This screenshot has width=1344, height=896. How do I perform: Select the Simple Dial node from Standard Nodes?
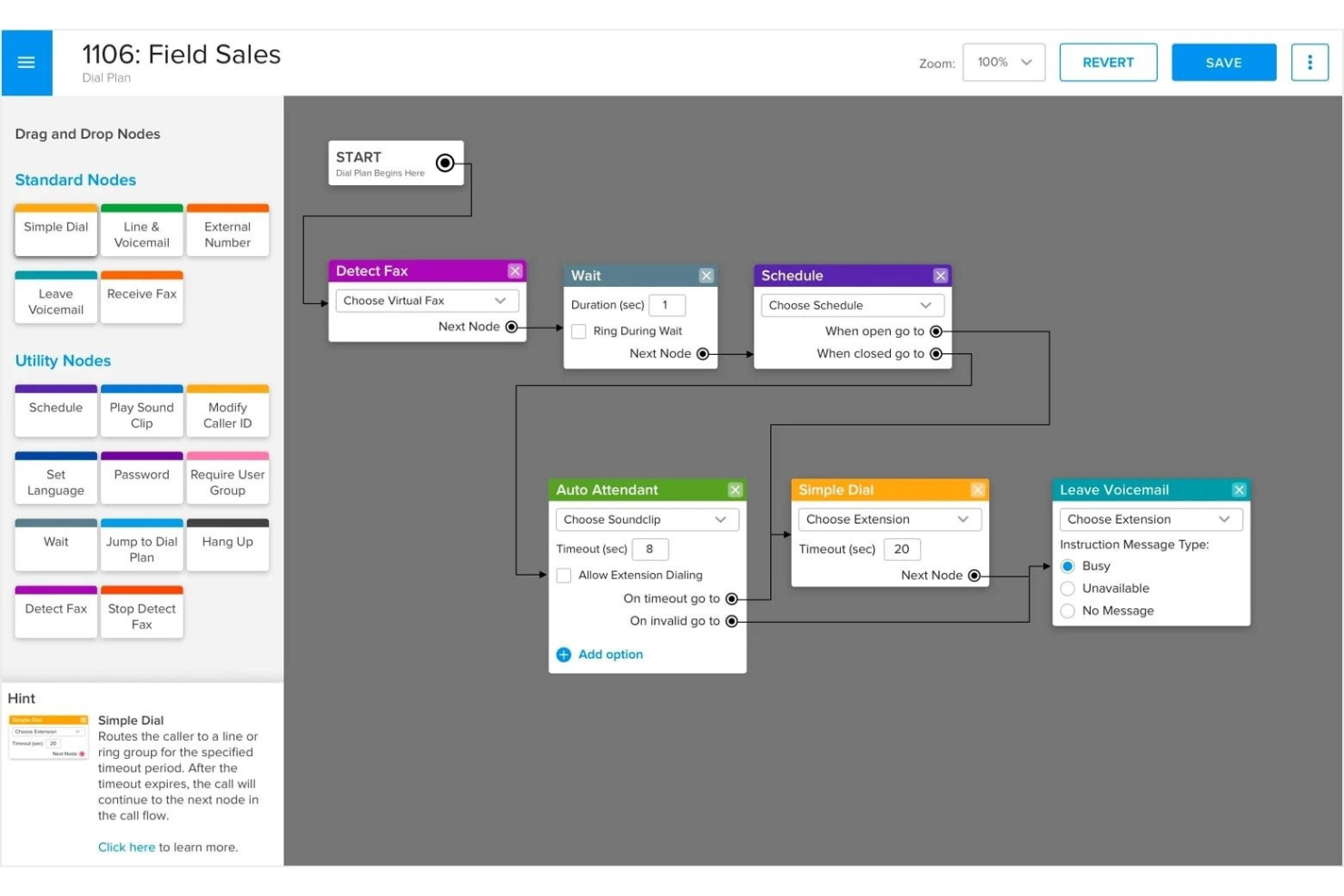55,230
